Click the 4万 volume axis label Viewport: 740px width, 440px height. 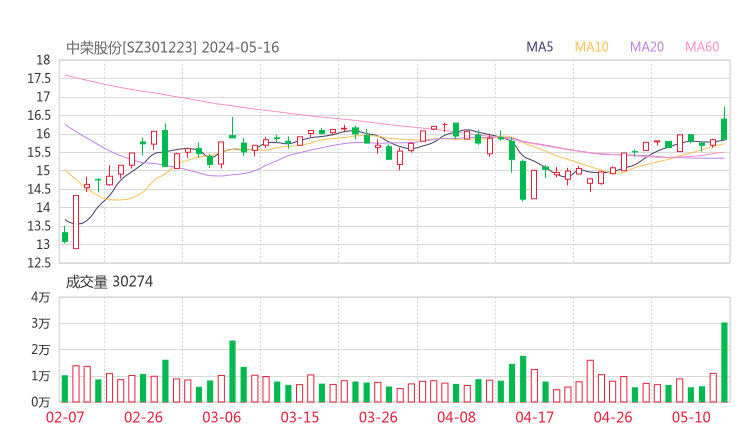point(41,297)
